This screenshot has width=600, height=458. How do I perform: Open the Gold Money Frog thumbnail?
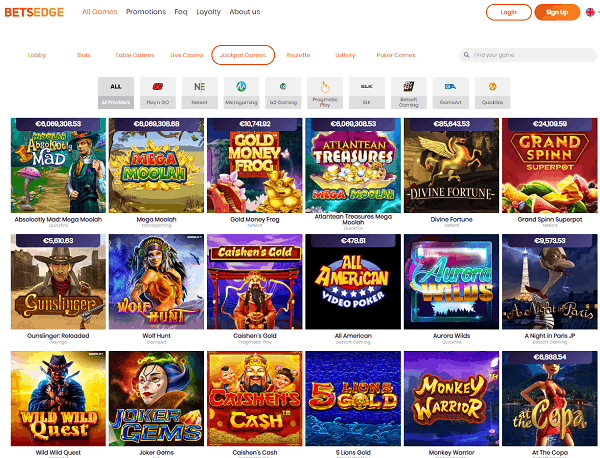point(254,165)
